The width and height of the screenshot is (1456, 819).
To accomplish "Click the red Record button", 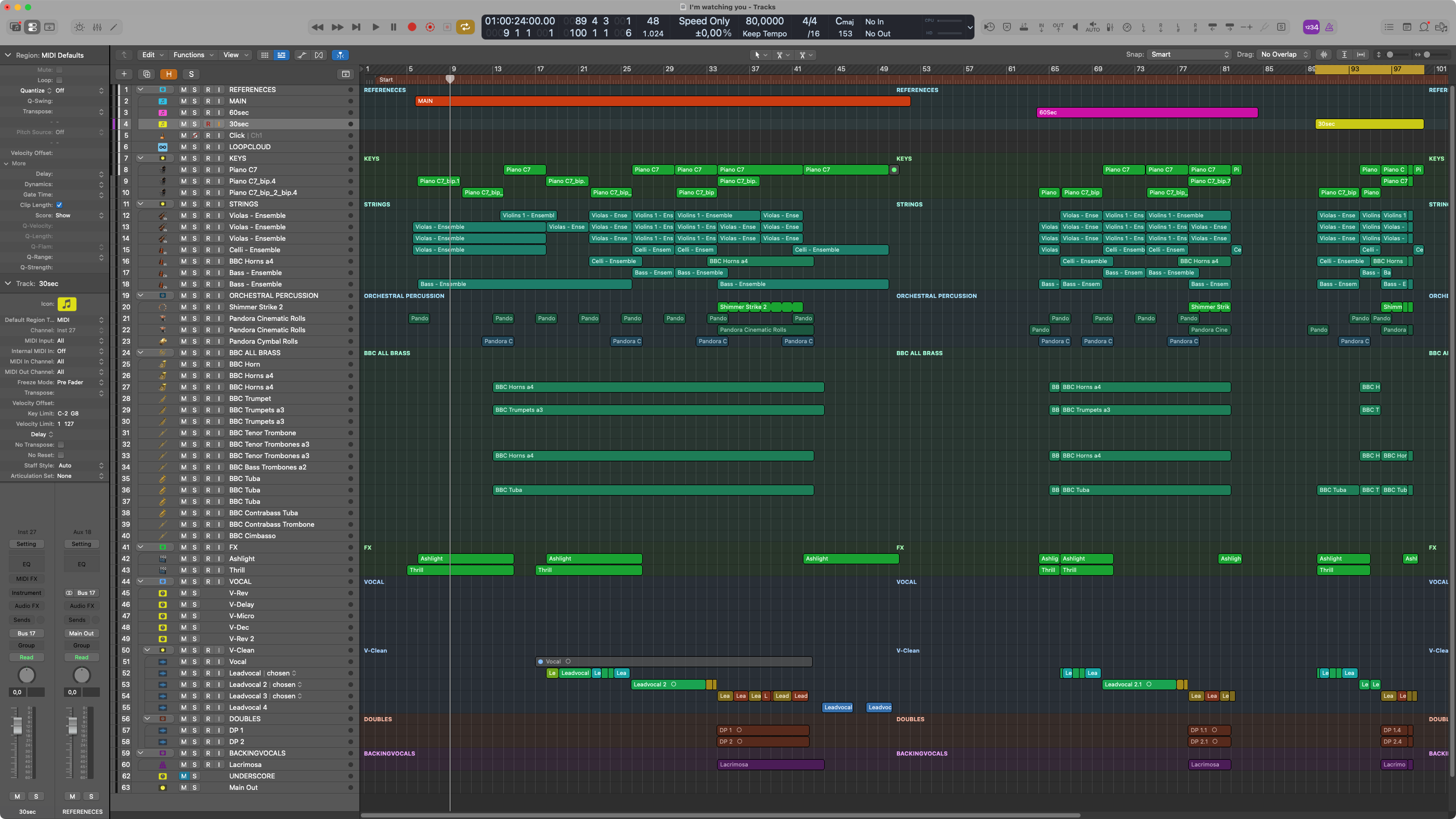I will (x=412, y=27).
